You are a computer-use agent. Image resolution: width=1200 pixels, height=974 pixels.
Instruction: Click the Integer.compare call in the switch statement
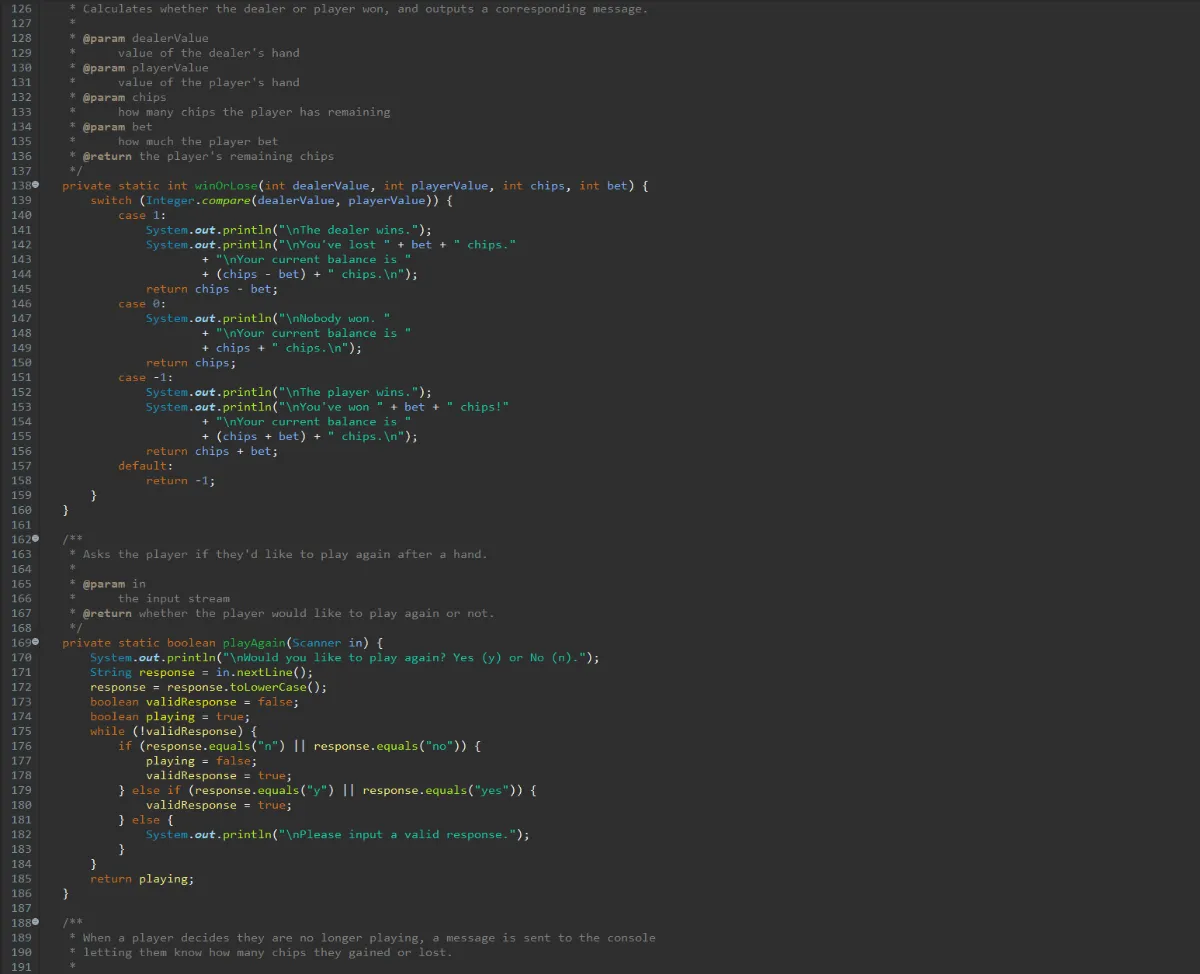click(199, 201)
